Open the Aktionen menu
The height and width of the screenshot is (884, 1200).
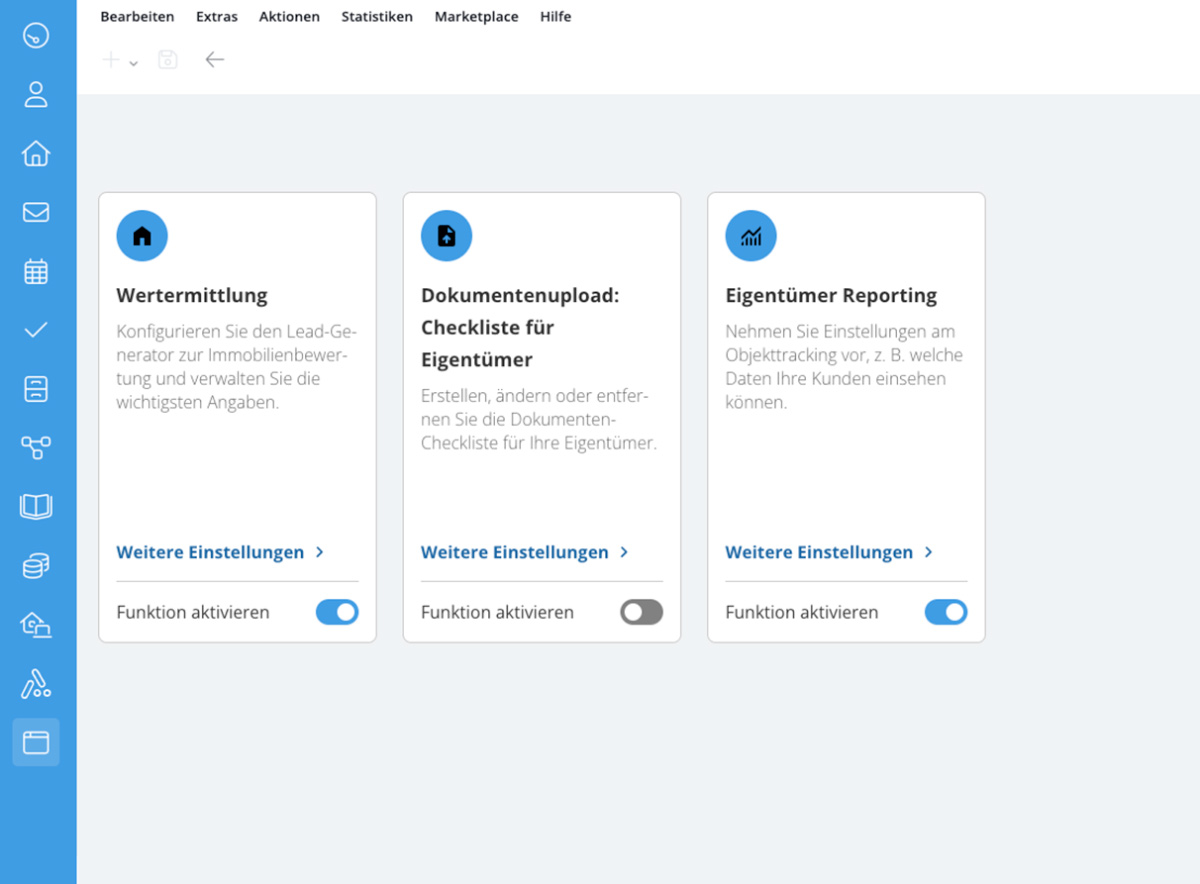289,17
